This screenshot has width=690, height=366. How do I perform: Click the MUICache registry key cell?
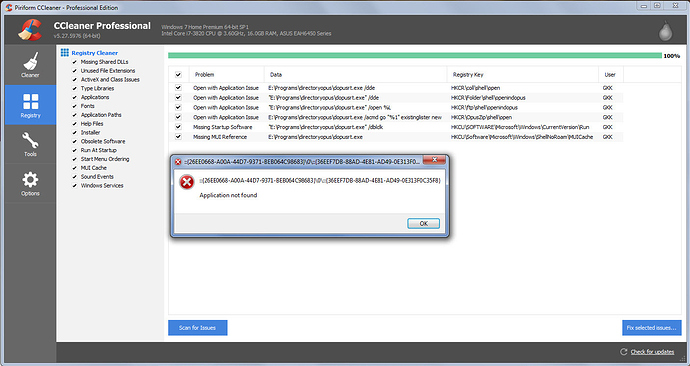pyautogui.click(x=522, y=137)
